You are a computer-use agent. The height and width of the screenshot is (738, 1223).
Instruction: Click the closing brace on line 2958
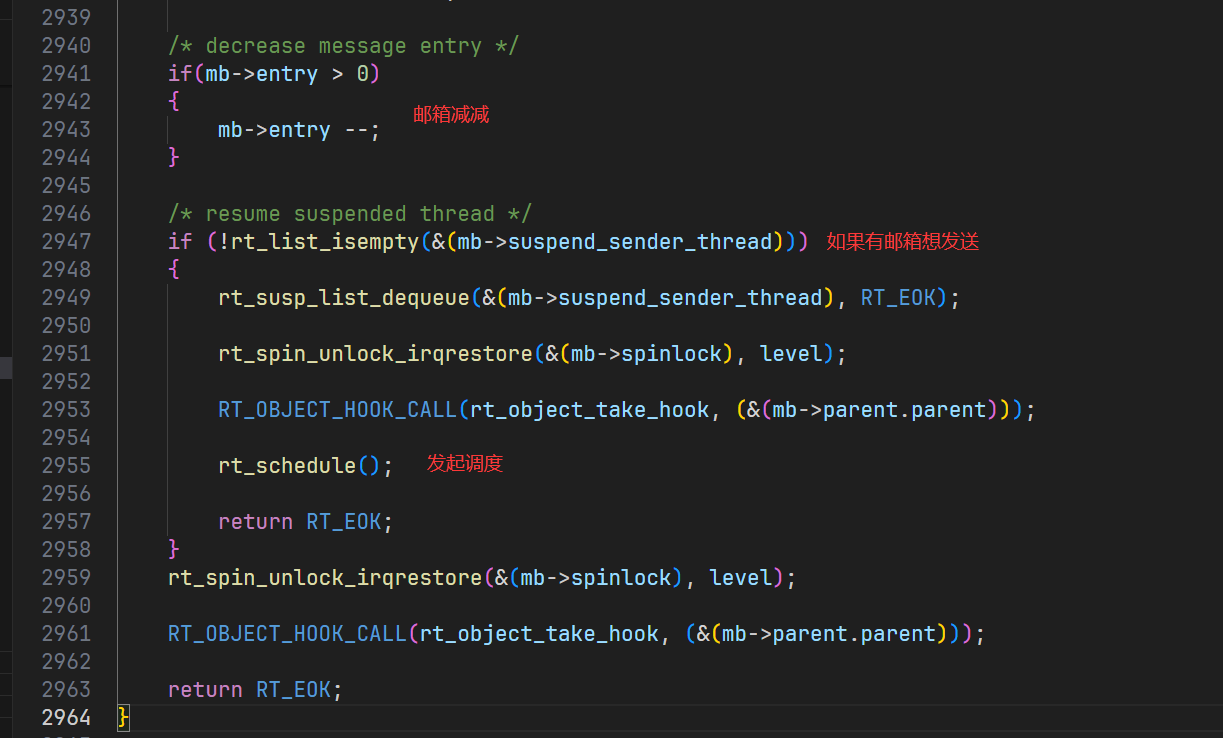pyautogui.click(x=174, y=550)
